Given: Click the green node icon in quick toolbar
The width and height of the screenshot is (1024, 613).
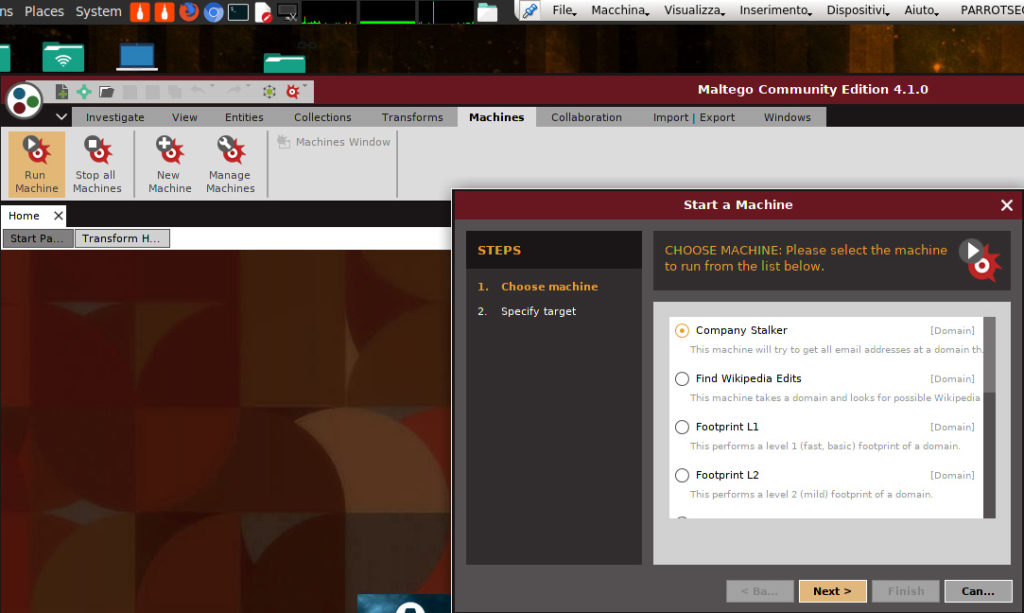Looking at the screenshot, I should point(269,91).
